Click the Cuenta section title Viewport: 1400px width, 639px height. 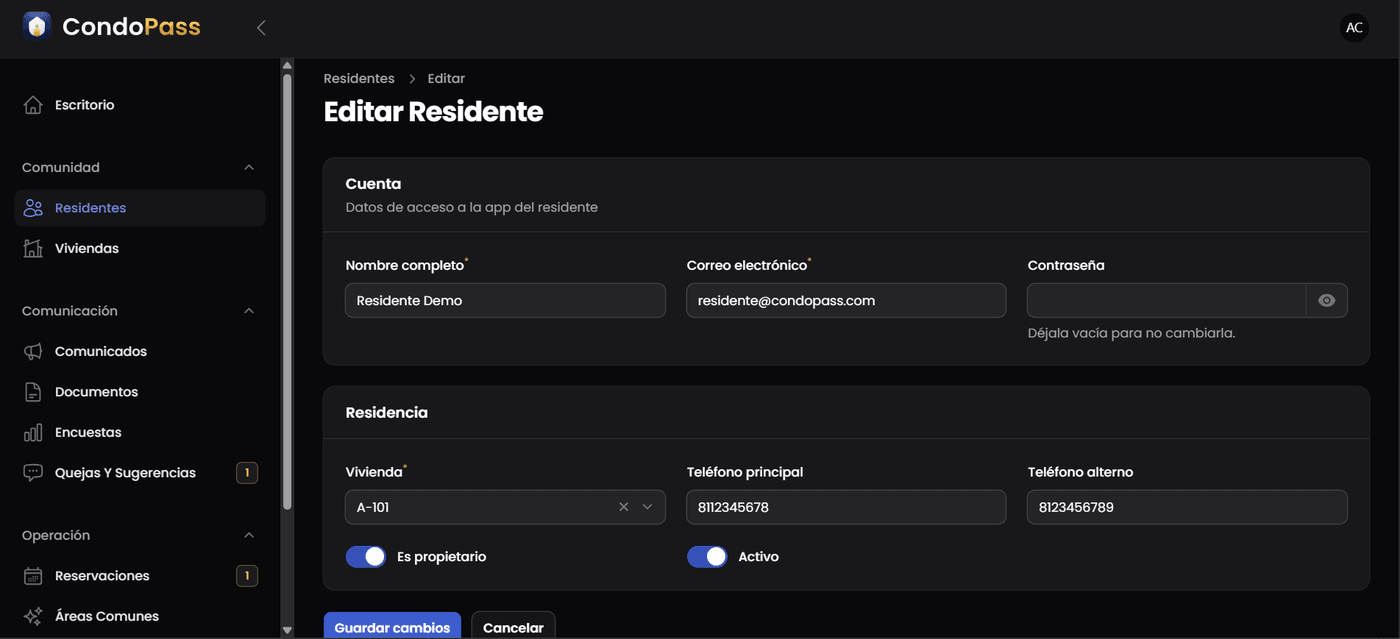pyautogui.click(x=373, y=184)
